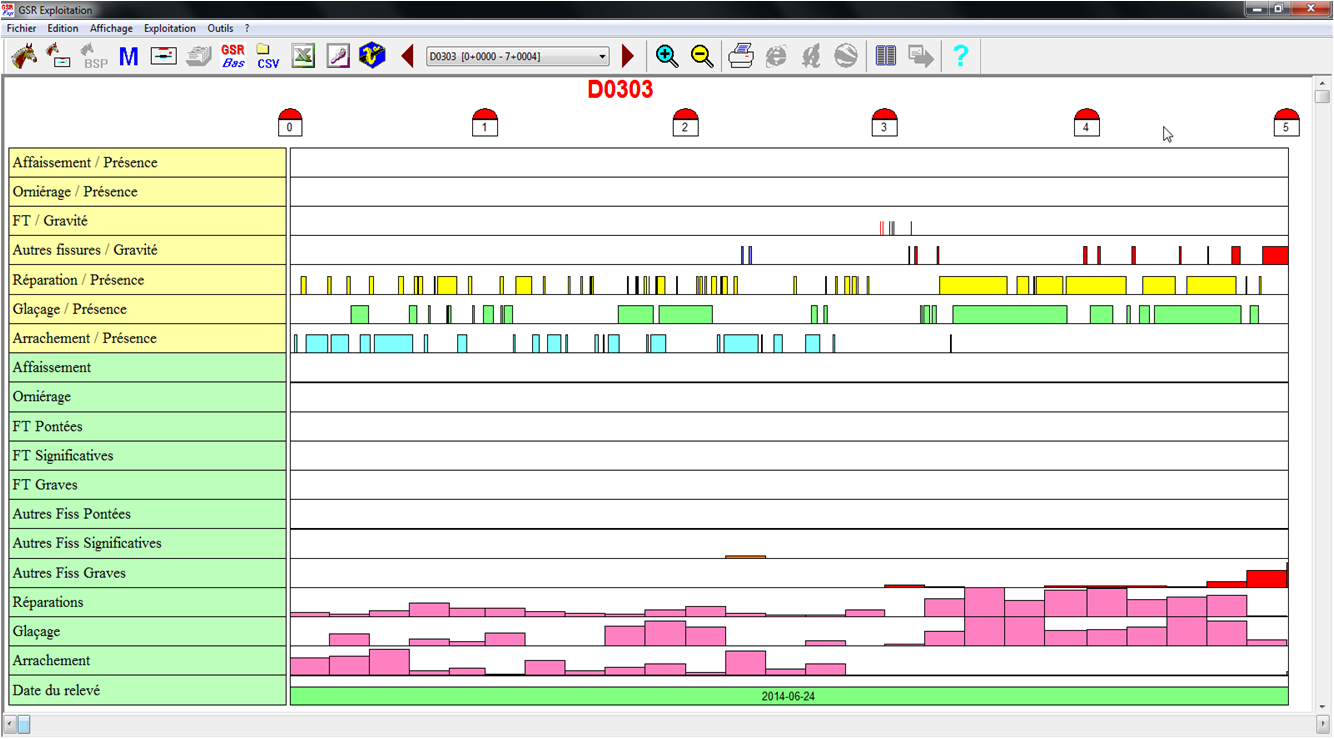Zoom in with the plus magnifier
This screenshot has height=739, width=1334.
[x=667, y=56]
